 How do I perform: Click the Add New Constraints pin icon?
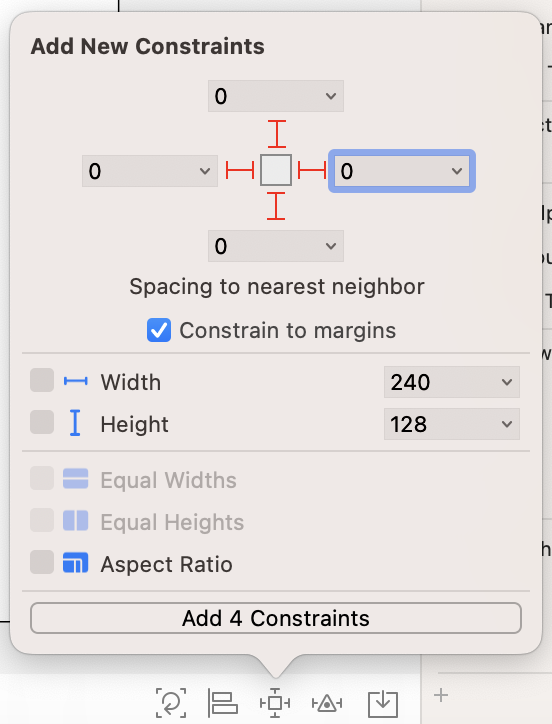pyautogui.click(x=275, y=703)
